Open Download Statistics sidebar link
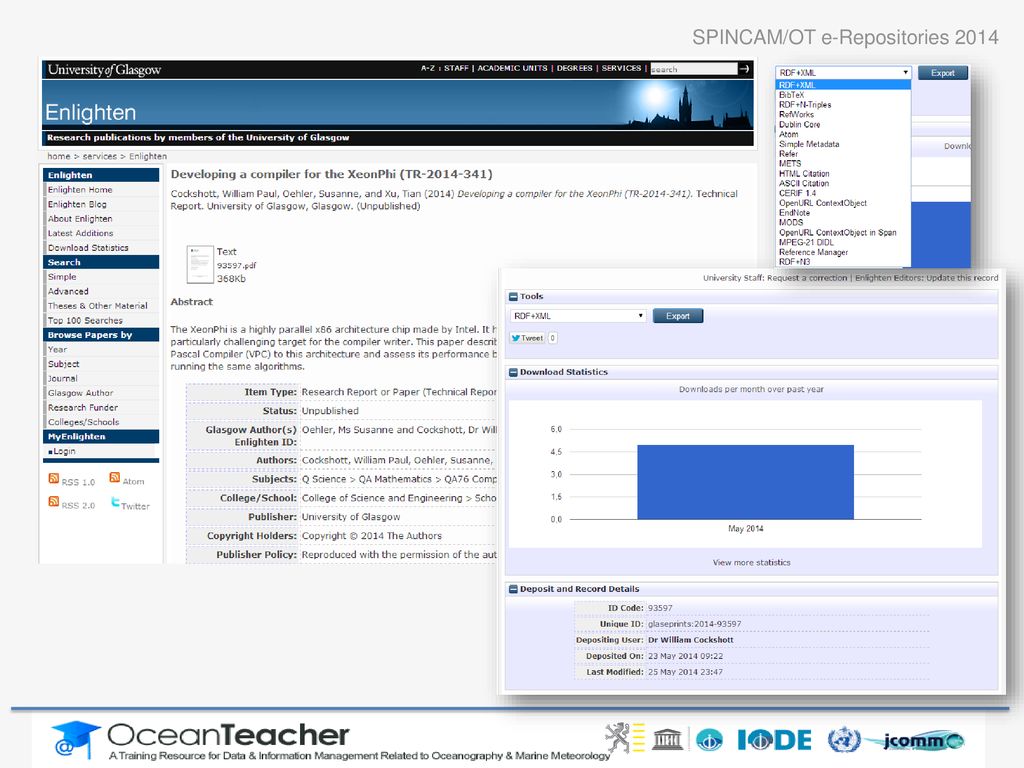This screenshot has height=768, width=1024. coord(88,248)
